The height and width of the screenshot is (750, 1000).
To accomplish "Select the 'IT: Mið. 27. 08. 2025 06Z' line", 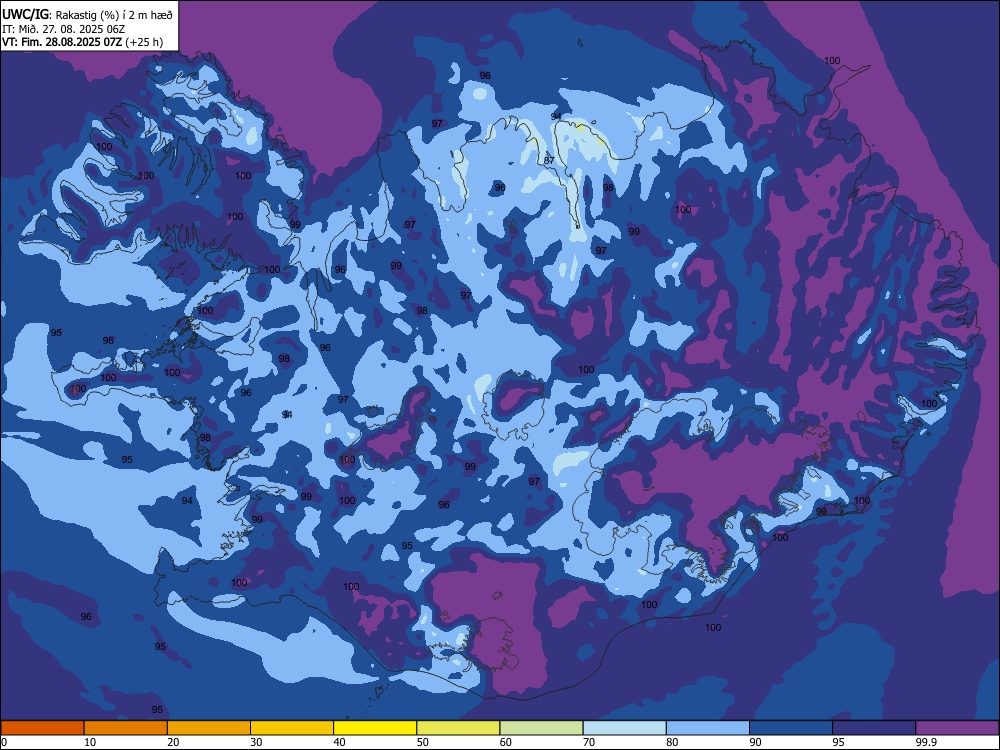I will [63, 29].
